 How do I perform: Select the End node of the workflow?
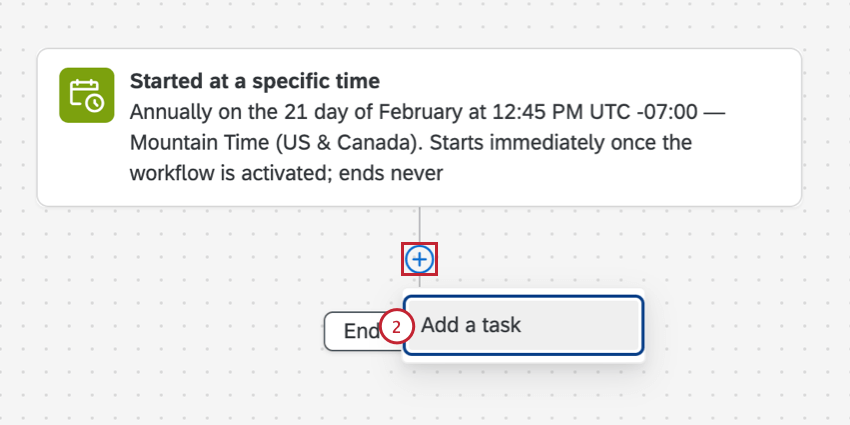pos(352,331)
